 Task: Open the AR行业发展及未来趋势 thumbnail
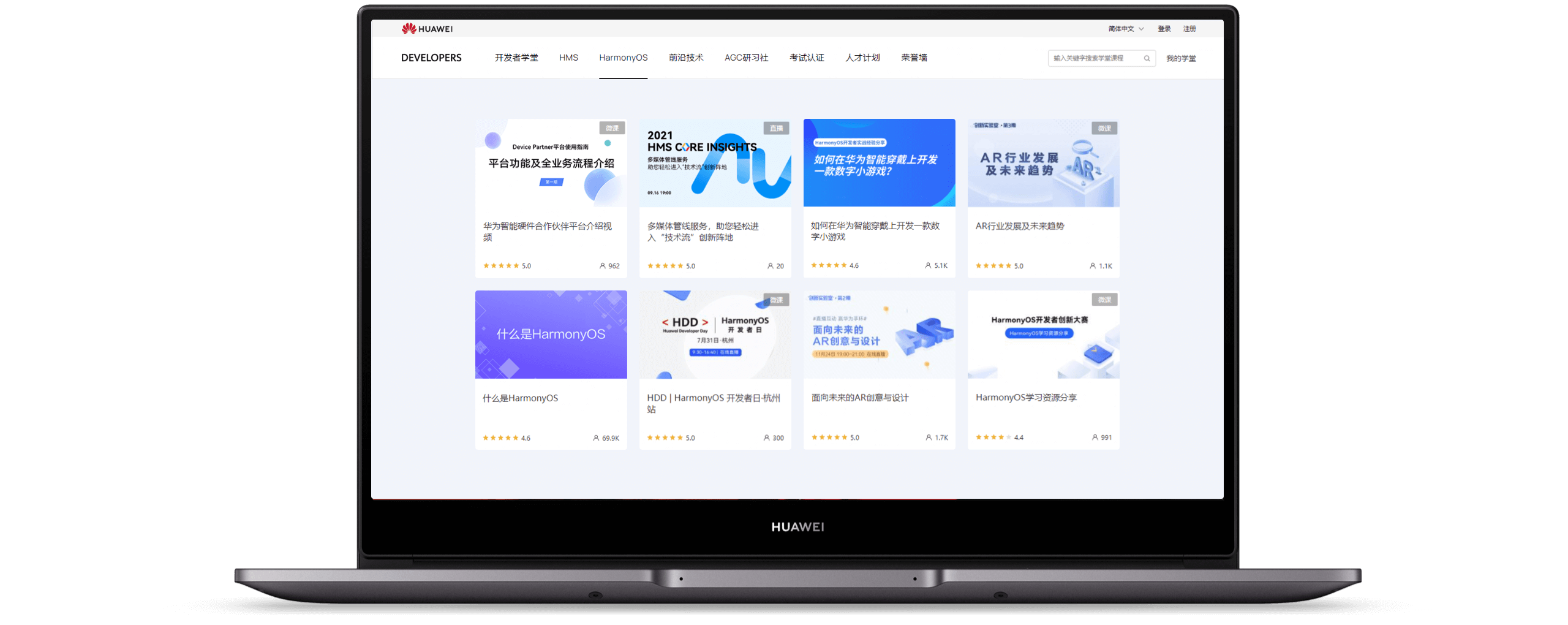1043,163
